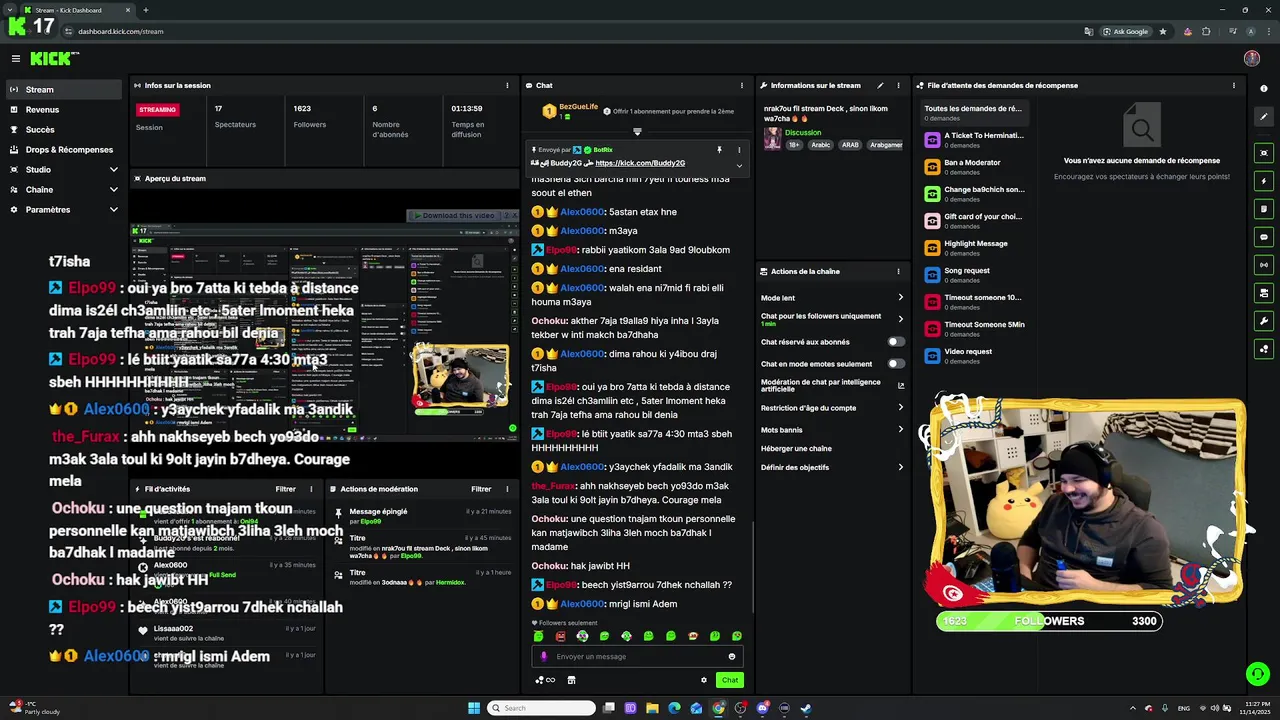
Task: Click the pencil edit icon in right sidebar
Action: (x=1264, y=117)
